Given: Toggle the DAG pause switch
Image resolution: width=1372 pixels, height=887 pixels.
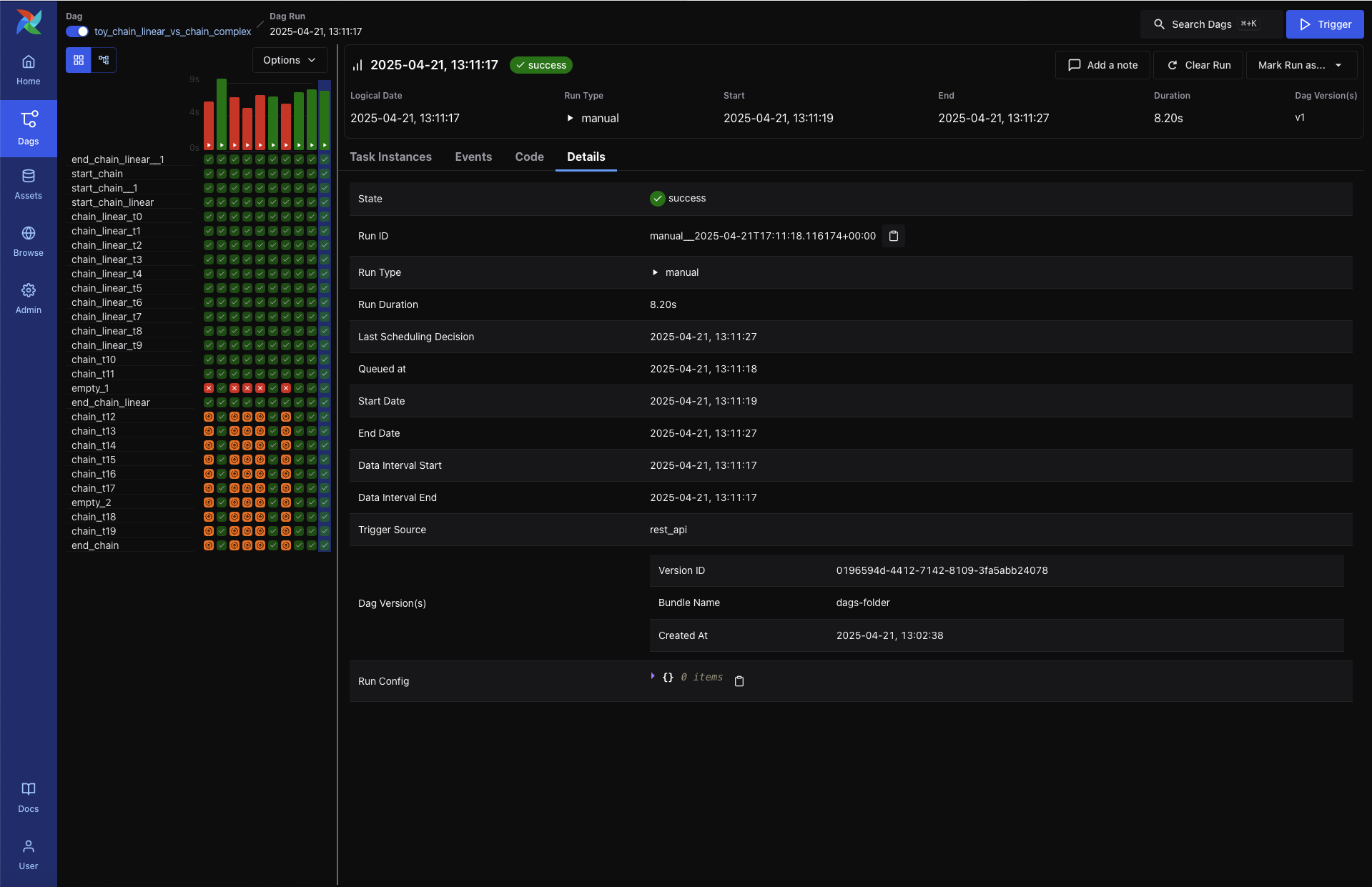Looking at the screenshot, I should tap(77, 31).
